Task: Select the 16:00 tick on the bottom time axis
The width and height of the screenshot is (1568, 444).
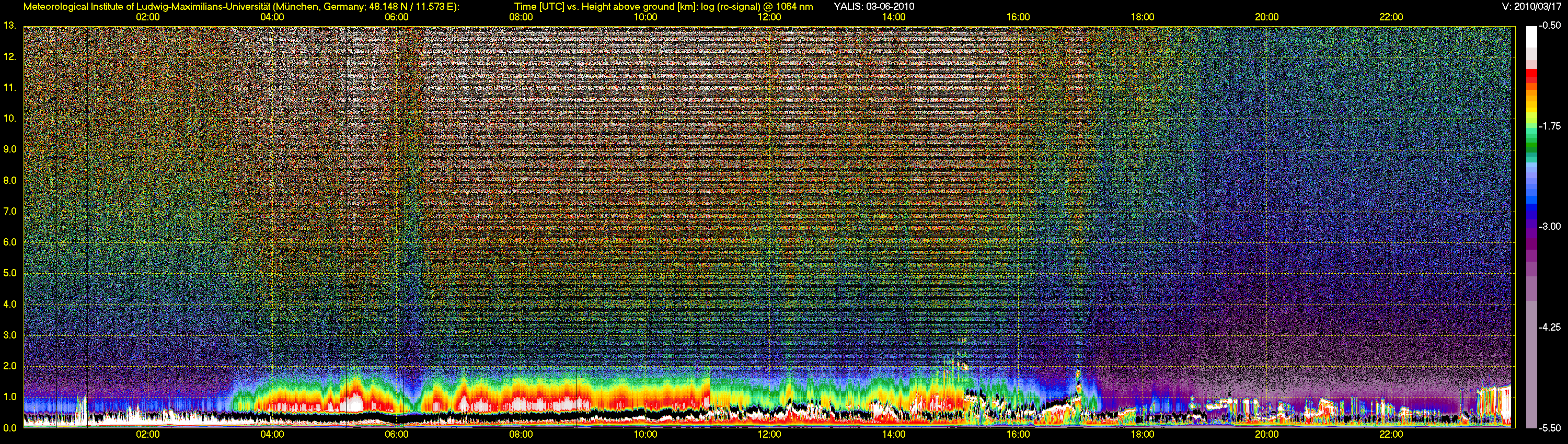Action: 1018,435
